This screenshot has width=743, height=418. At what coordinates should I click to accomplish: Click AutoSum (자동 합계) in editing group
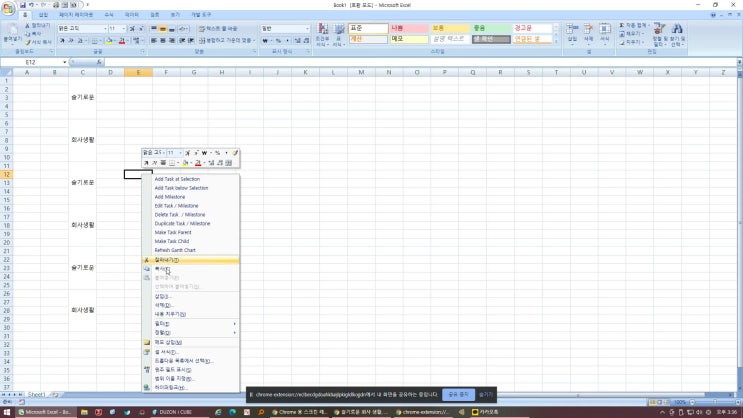(633, 25)
